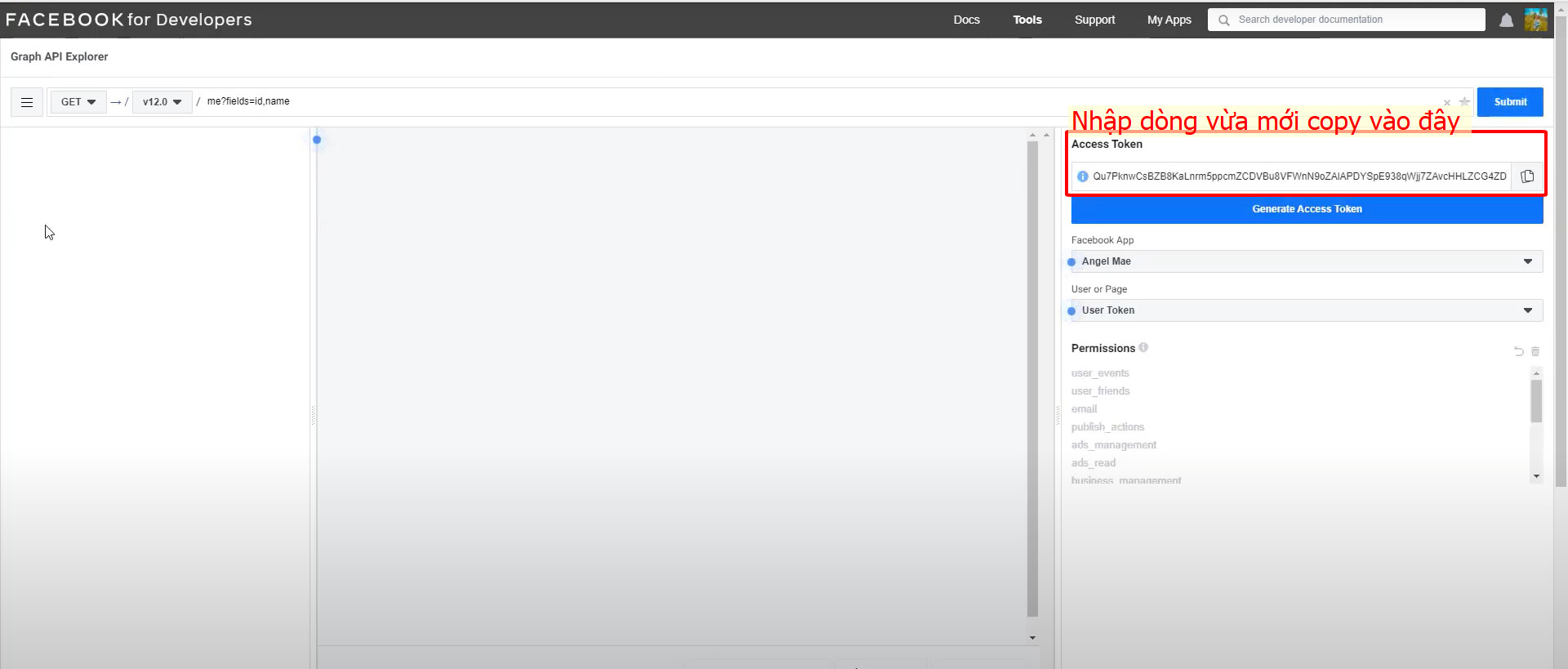Viewport: 1568px width, 669px height.
Task: Click the Permissions help info icon
Action: point(1143,347)
